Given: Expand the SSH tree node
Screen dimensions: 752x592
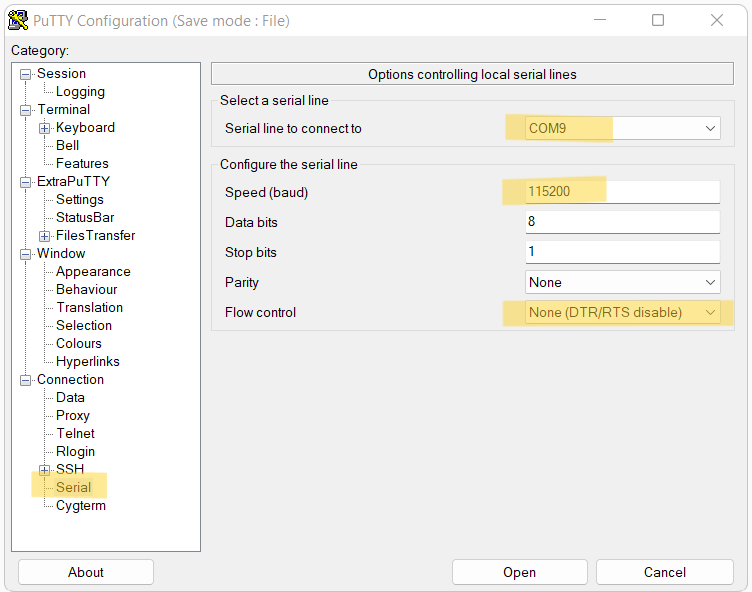Looking at the screenshot, I should tap(45, 470).
